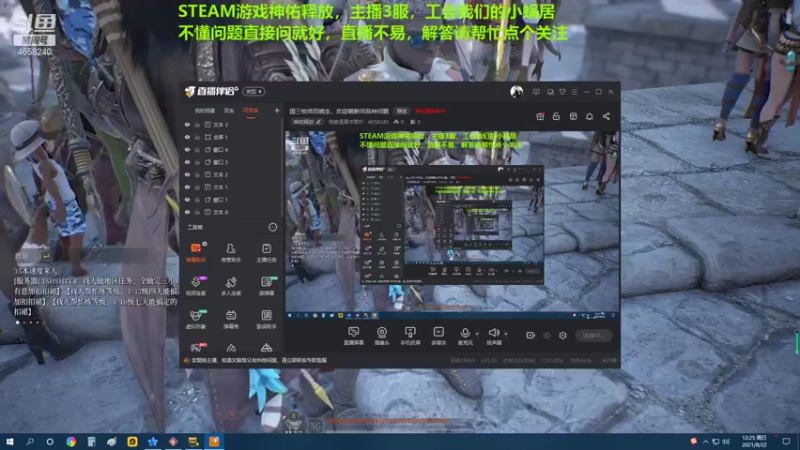Hide the 窗口 3 layer with its eye icon
Screen dimensions: 800x450
[x=187, y=162]
